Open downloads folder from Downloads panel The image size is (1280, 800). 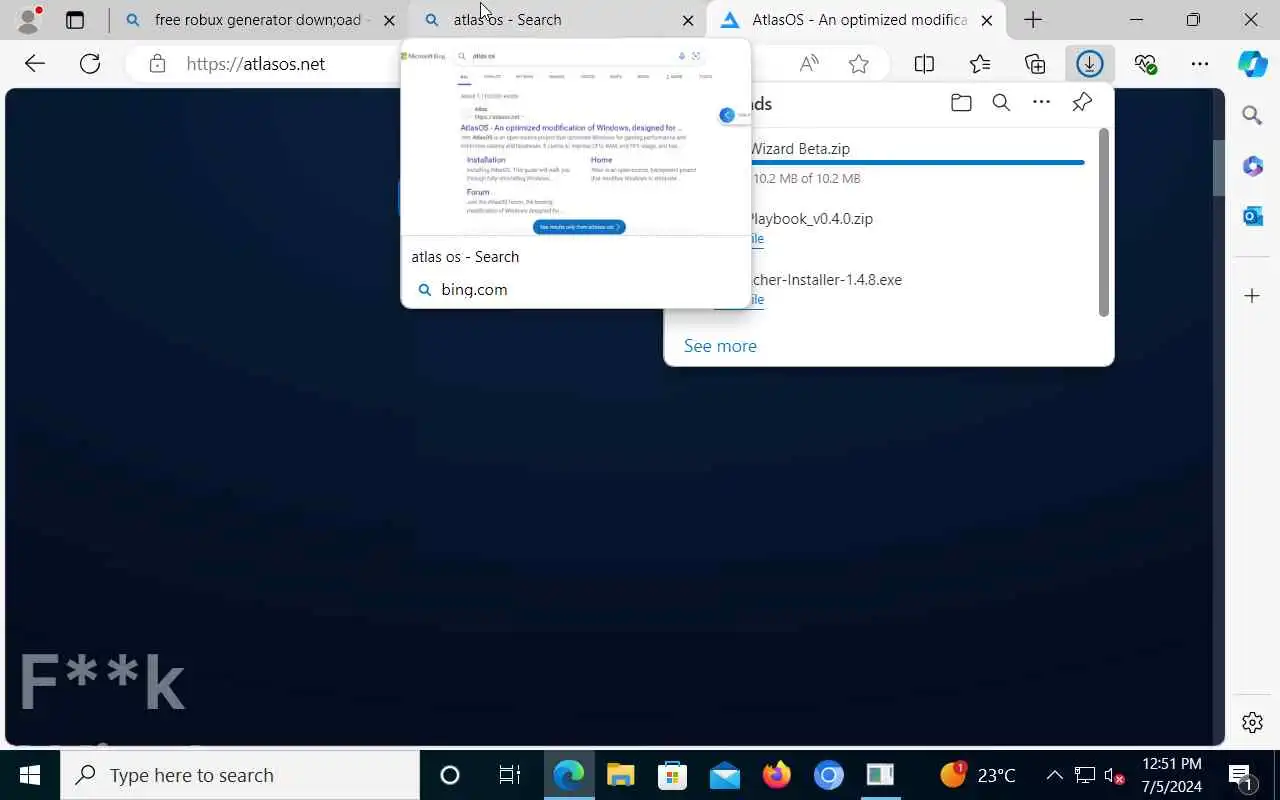point(961,103)
